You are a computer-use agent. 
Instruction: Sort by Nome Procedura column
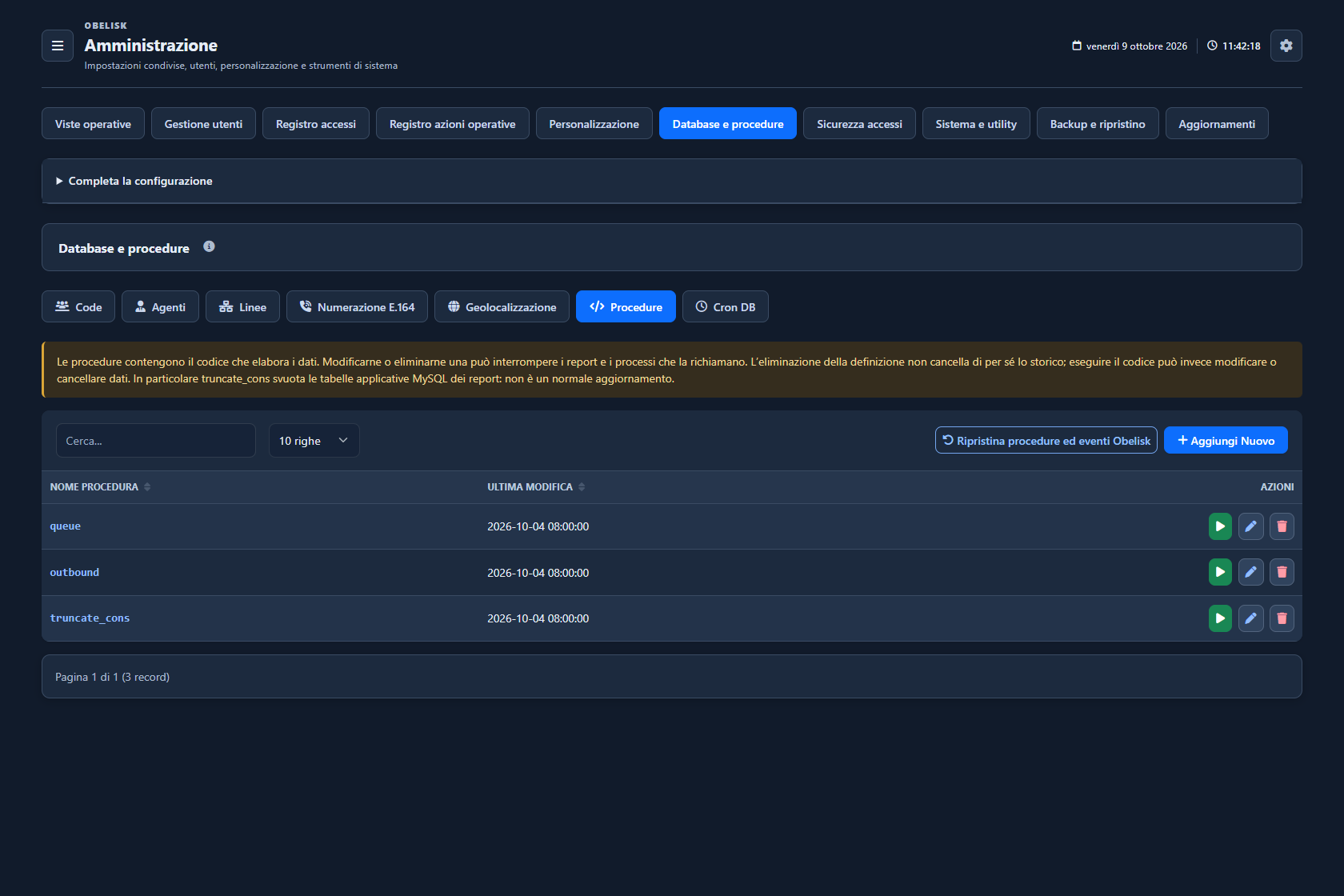click(100, 486)
